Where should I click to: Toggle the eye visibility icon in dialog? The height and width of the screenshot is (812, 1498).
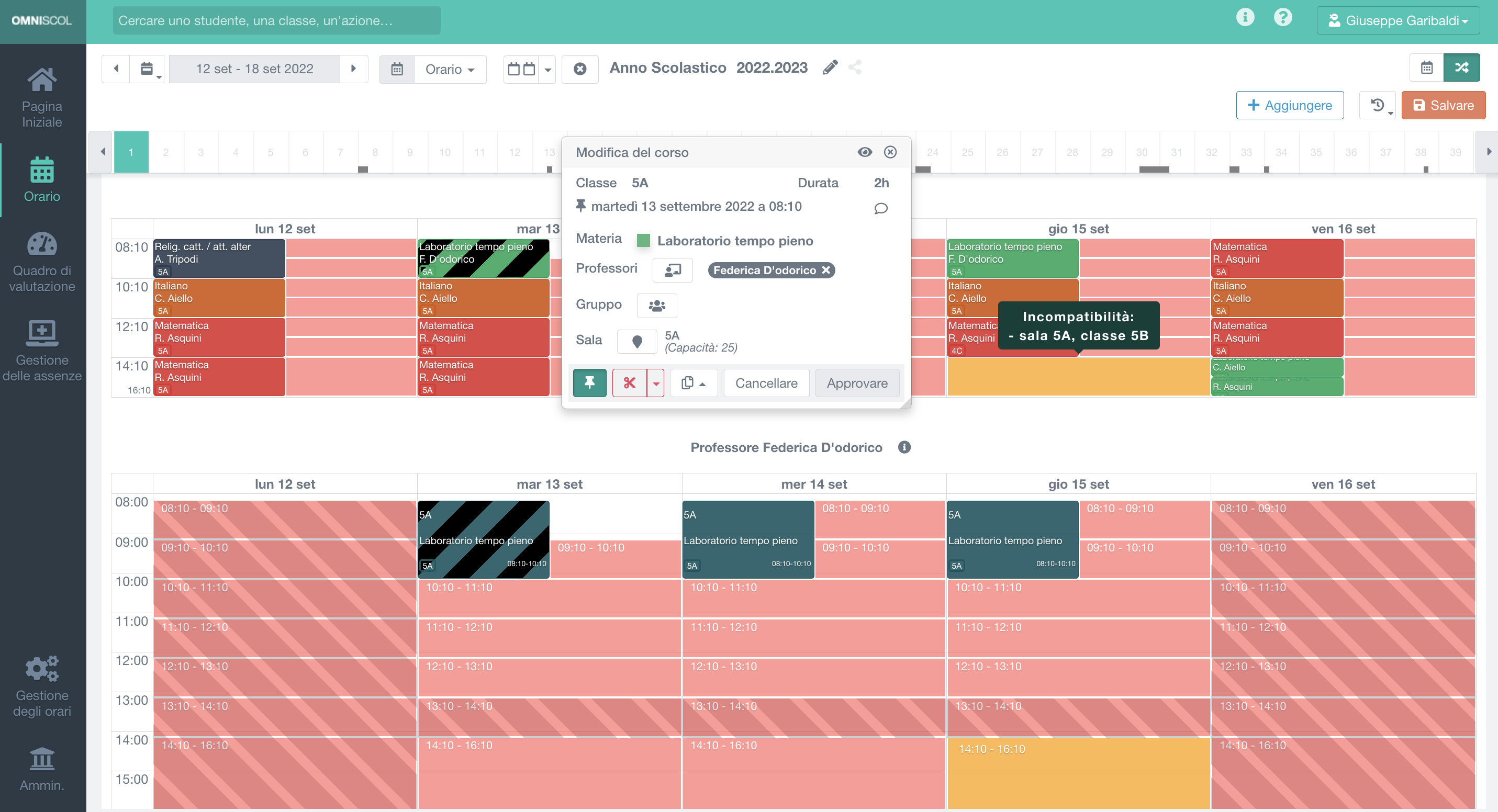(x=865, y=152)
